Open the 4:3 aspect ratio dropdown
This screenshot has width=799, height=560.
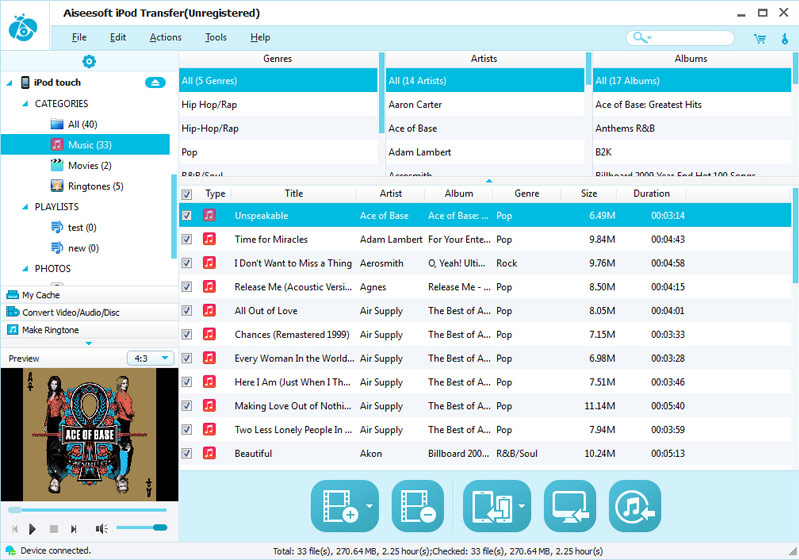(x=151, y=358)
